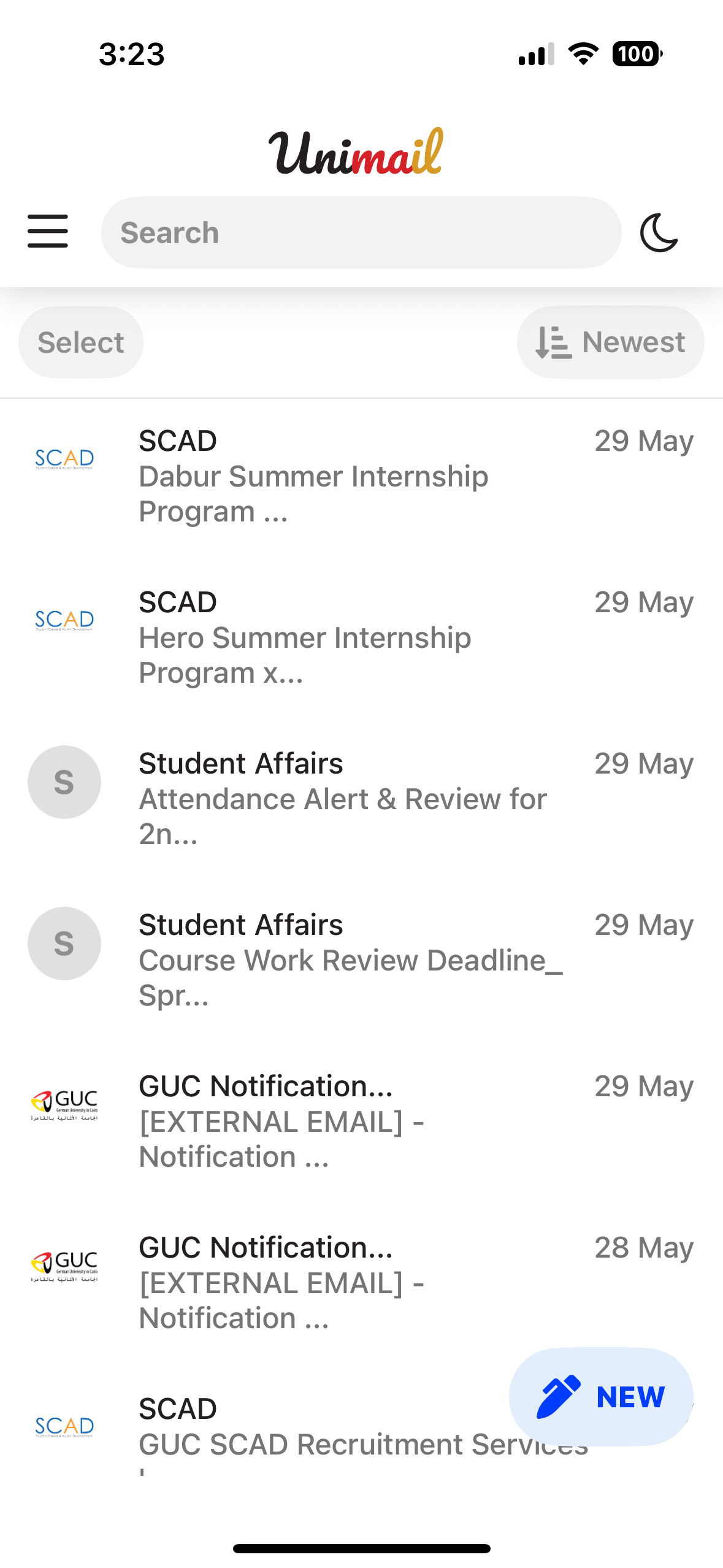Toggle dark mode with moon icon
The width and height of the screenshot is (723, 1568).
click(x=659, y=233)
